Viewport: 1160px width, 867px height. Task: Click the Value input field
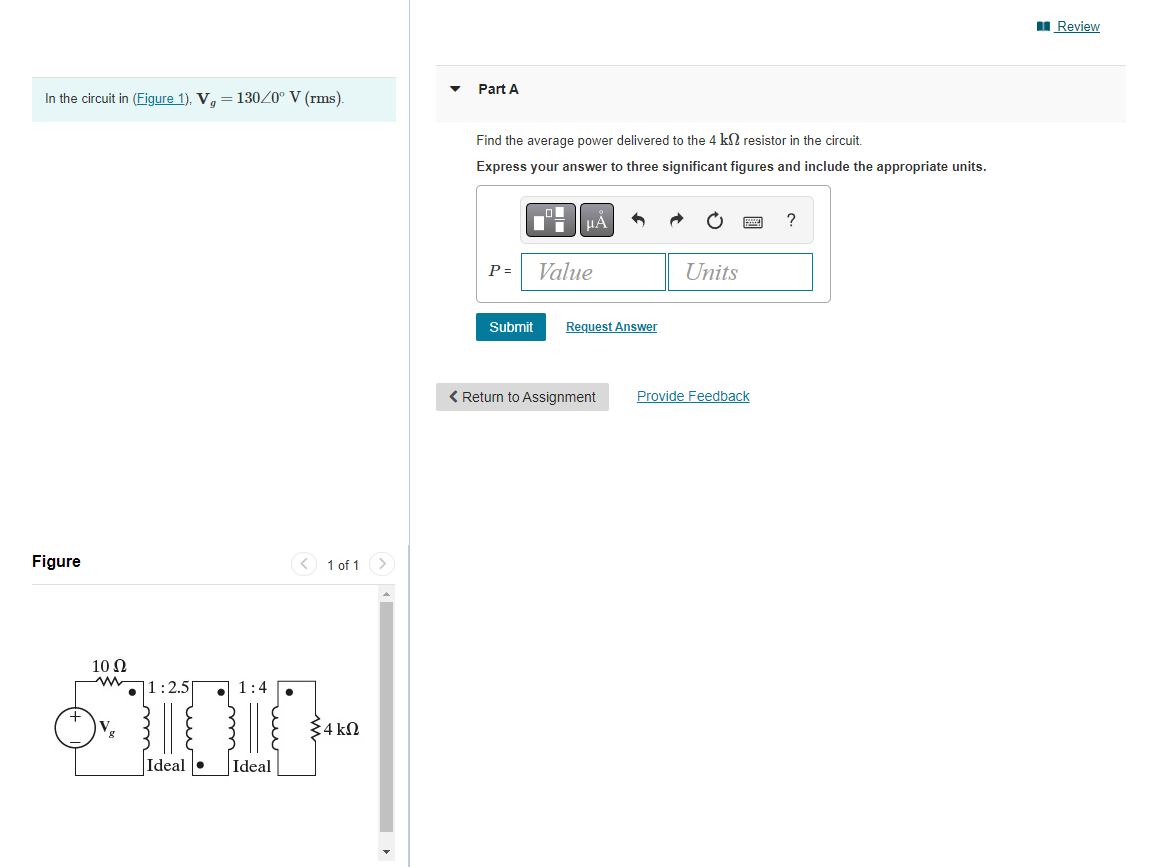pyautogui.click(x=593, y=271)
